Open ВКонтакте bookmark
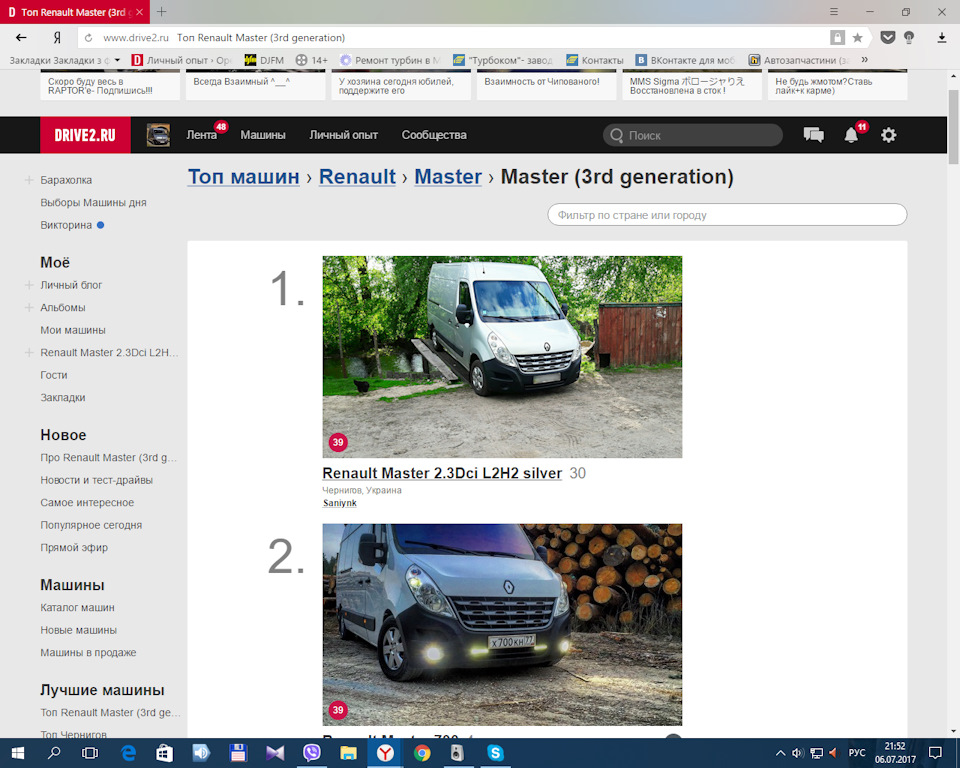960x768 pixels. coord(685,60)
